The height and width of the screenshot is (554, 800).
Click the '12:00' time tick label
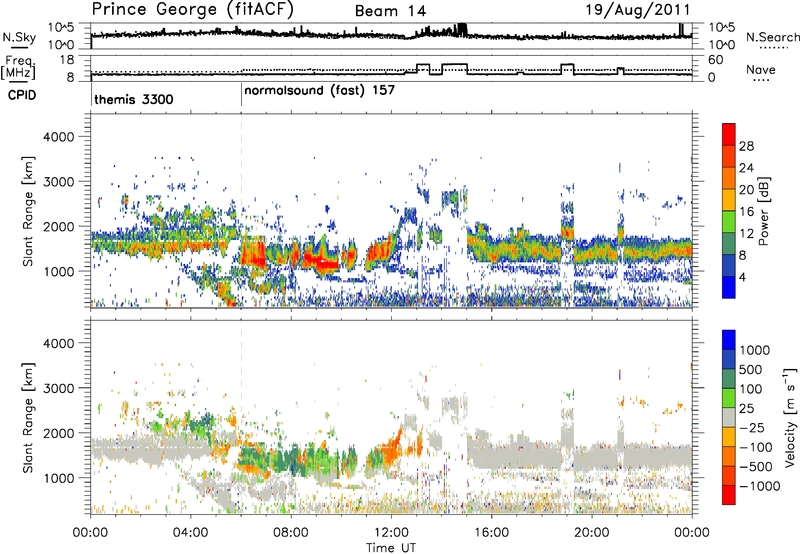point(391,533)
